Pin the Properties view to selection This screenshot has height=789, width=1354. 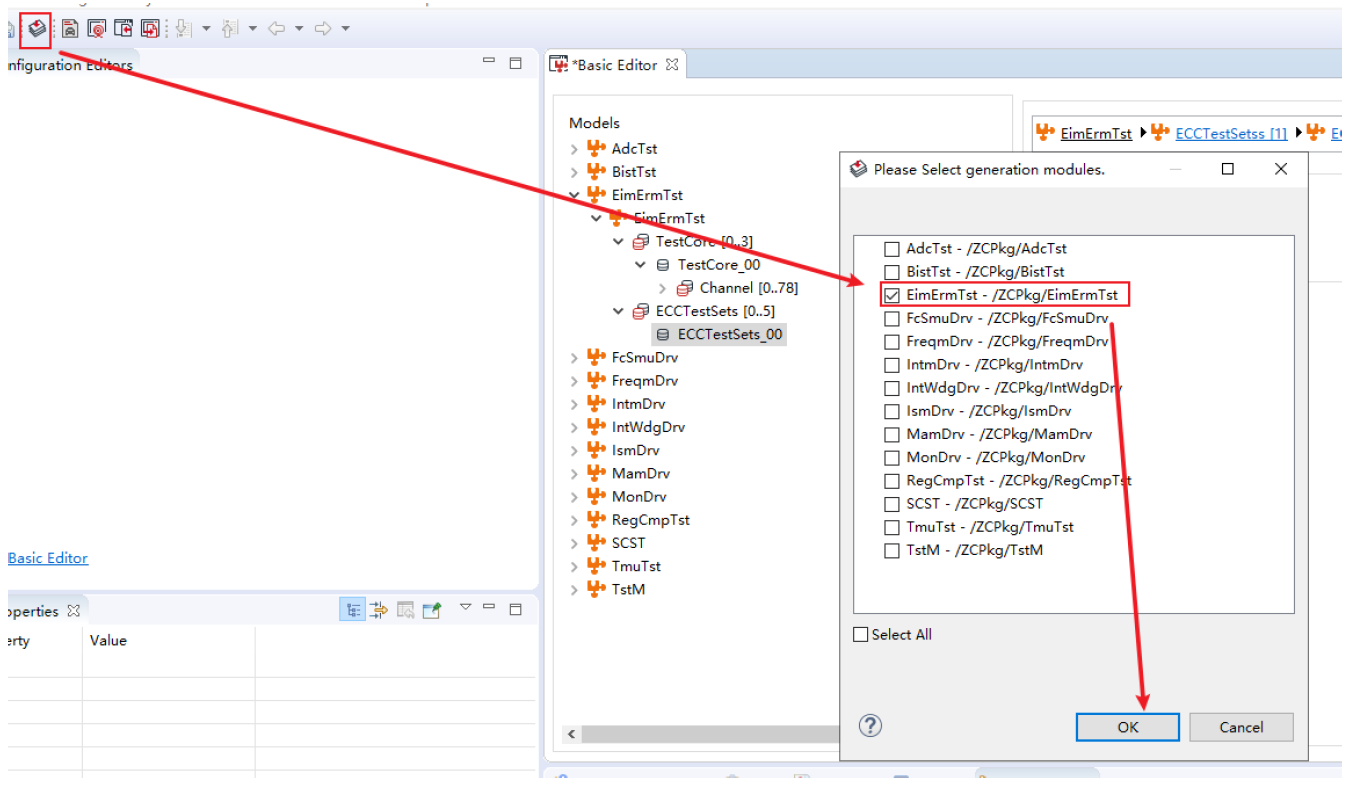click(x=431, y=610)
